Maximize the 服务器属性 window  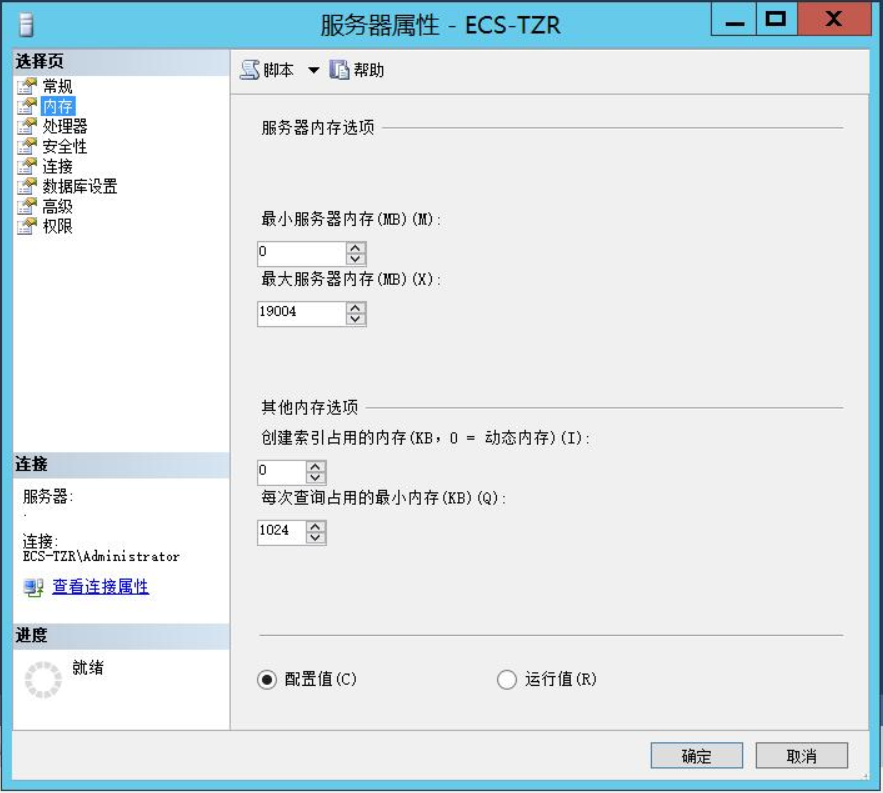(x=776, y=19)
